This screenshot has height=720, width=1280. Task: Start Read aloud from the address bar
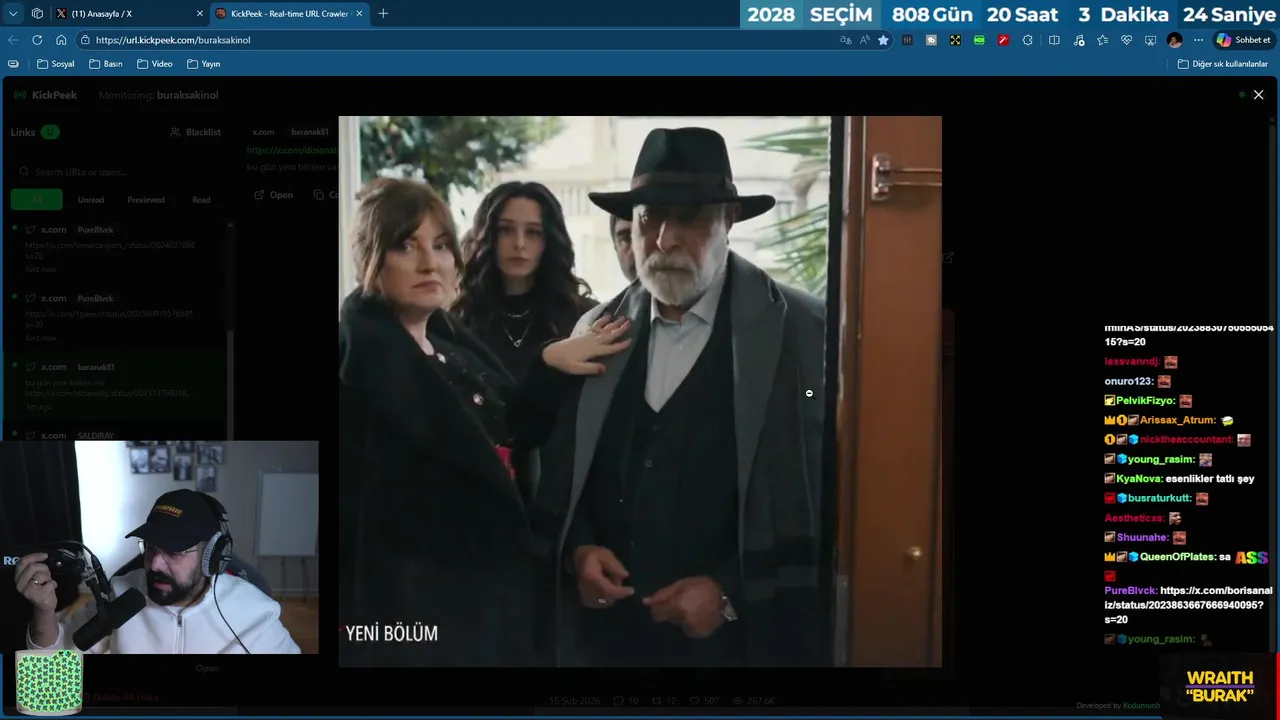tap(864, 40)
